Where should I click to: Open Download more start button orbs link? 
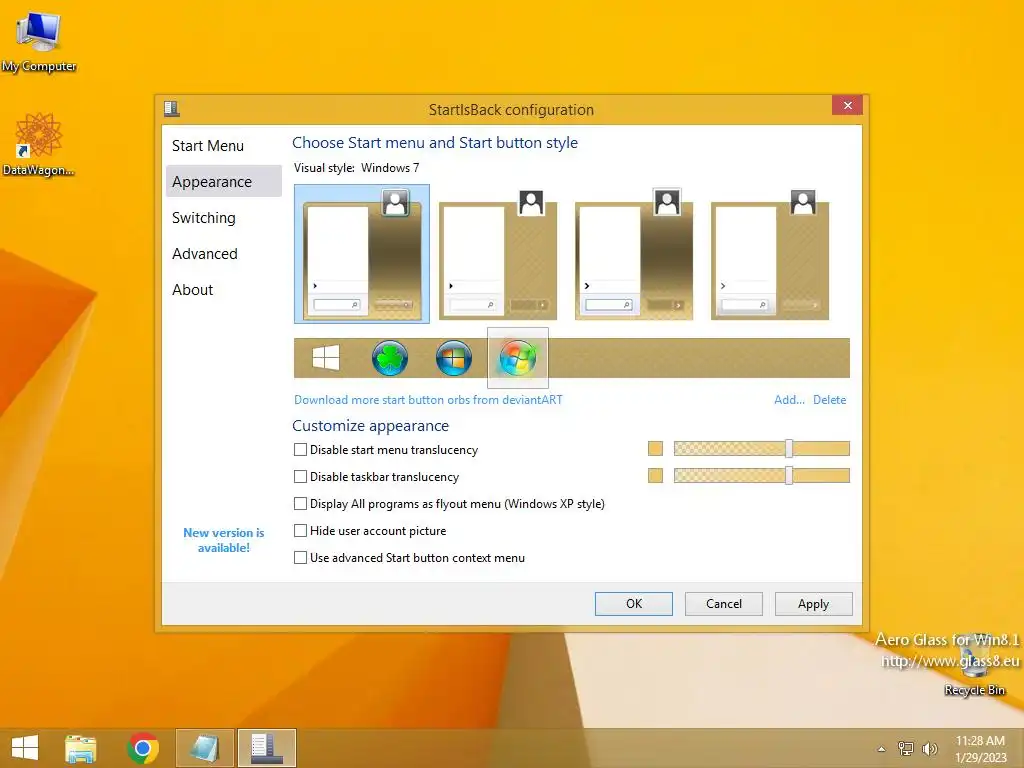[428, 400]
